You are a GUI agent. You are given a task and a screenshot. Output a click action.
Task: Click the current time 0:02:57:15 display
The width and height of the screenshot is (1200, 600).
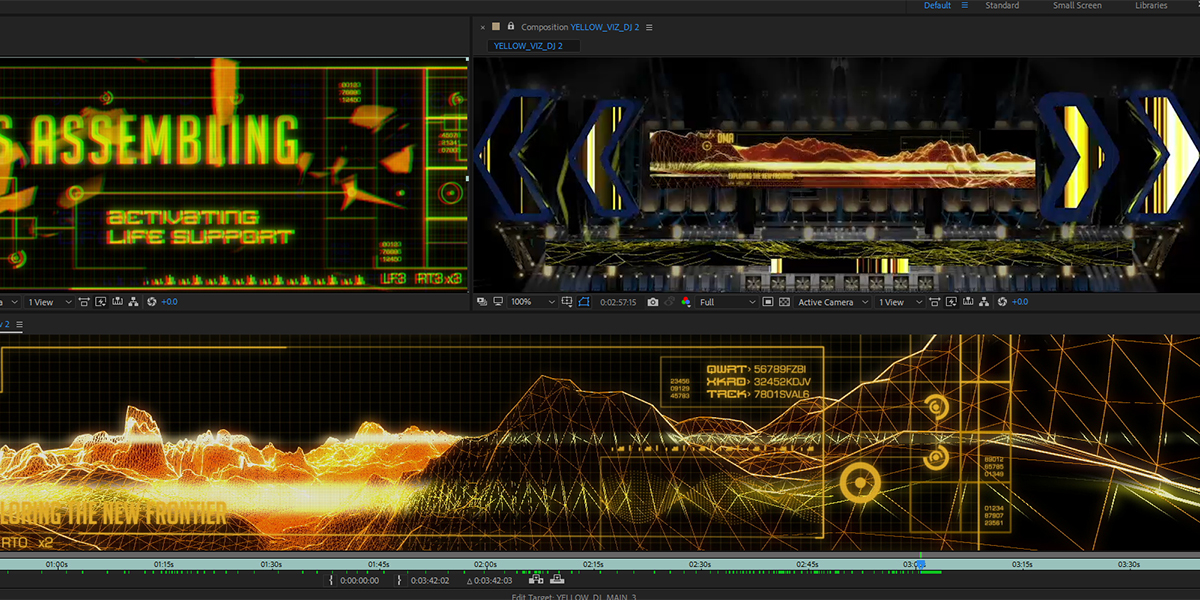click(x=620, y=302)
